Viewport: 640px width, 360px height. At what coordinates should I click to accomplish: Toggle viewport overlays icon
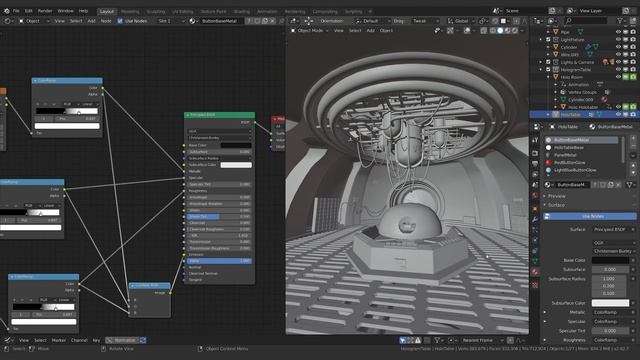tap(467, 31)
